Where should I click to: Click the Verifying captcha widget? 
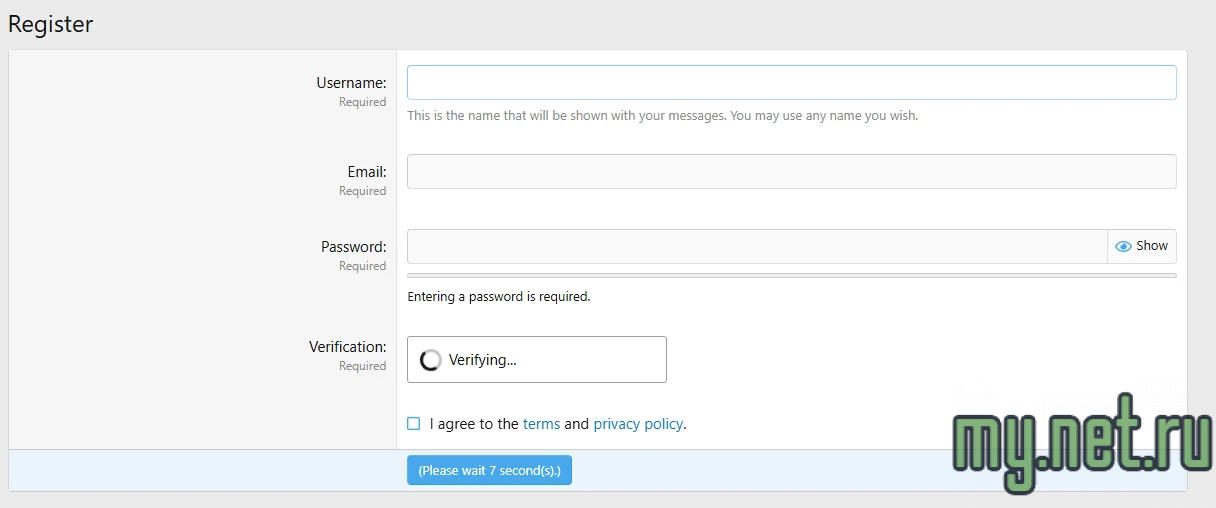(x=537, y=359)
